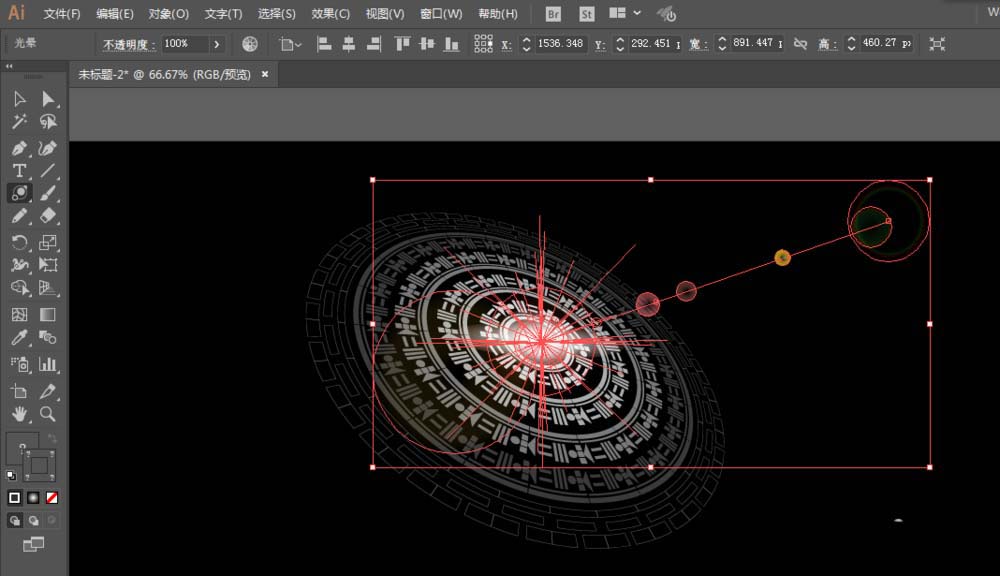The image size is (1000, 576).
Task: Step the height value arrows
Action: [x=851, y=43]
